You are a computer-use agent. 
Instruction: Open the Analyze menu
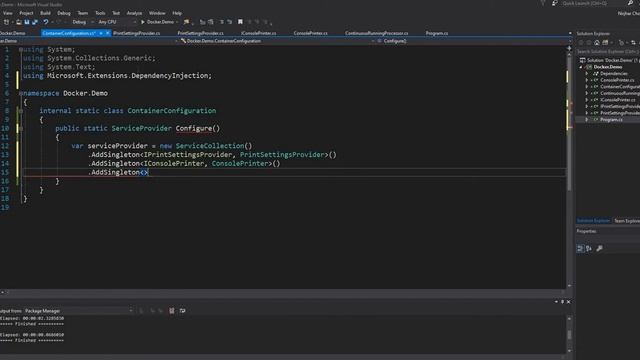(x=134, y=13)
